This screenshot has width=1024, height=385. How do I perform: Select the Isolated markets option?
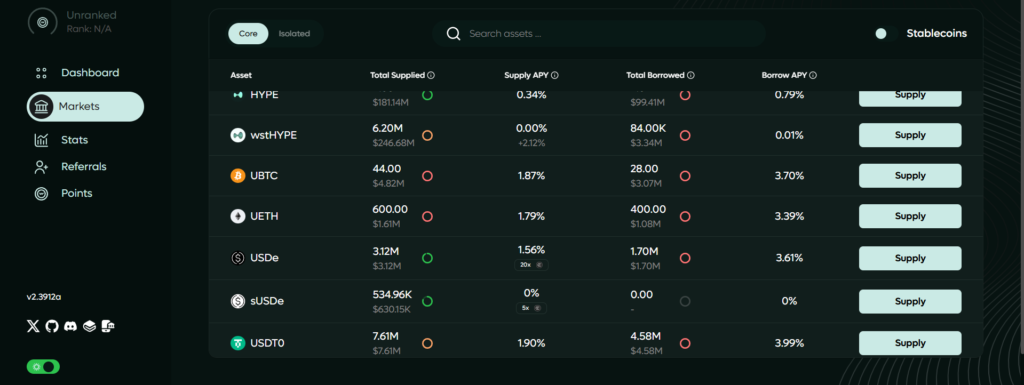294,34
